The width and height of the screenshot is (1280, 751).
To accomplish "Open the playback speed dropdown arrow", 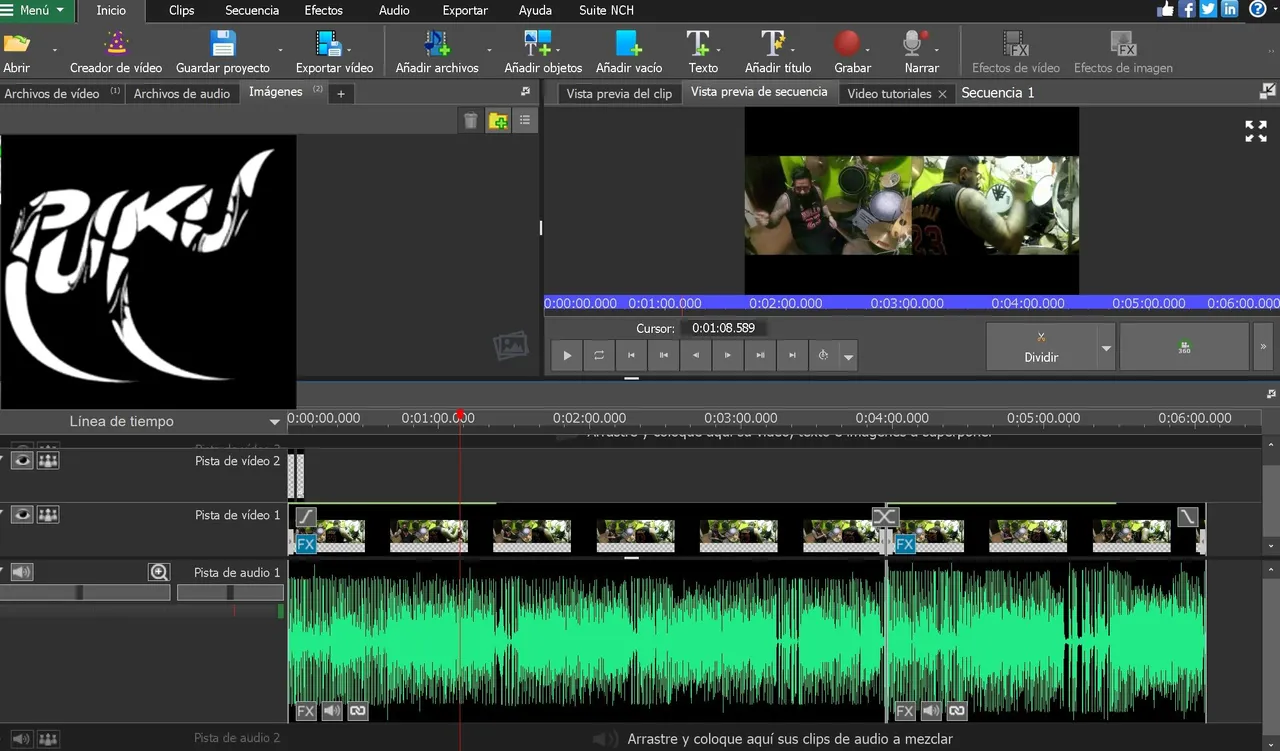I will (x=849, y=356).
